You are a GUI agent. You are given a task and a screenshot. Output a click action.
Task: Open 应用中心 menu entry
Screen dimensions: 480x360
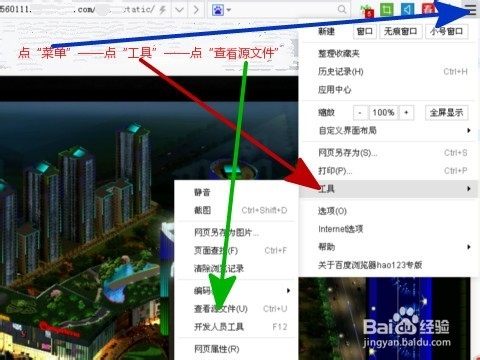pyautogui.click(x=388, y=89)
